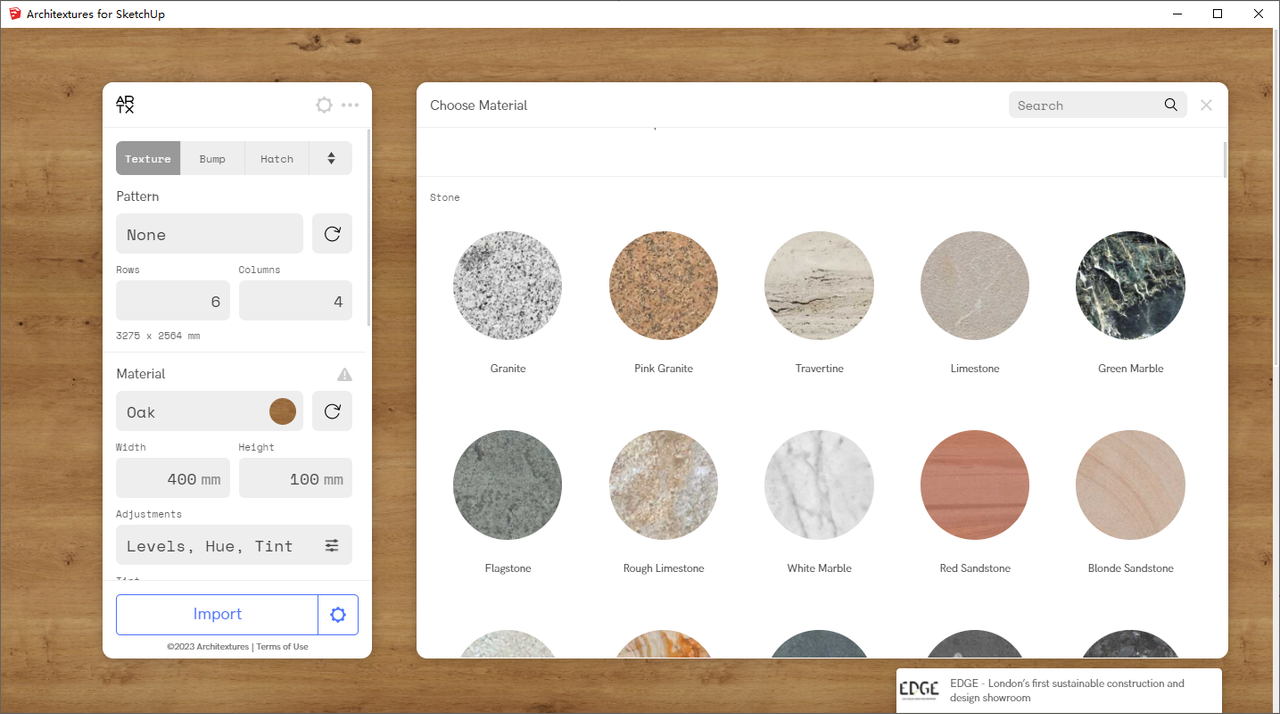Switch to the Hatch tab
The width and height of the screenshot is (1280, 714).
[x=277, y=159]
